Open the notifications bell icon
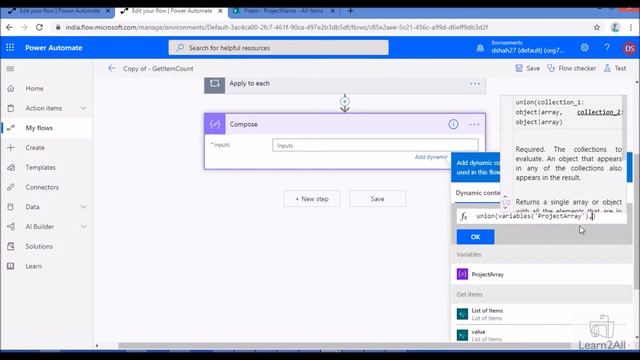 [480, 48]
